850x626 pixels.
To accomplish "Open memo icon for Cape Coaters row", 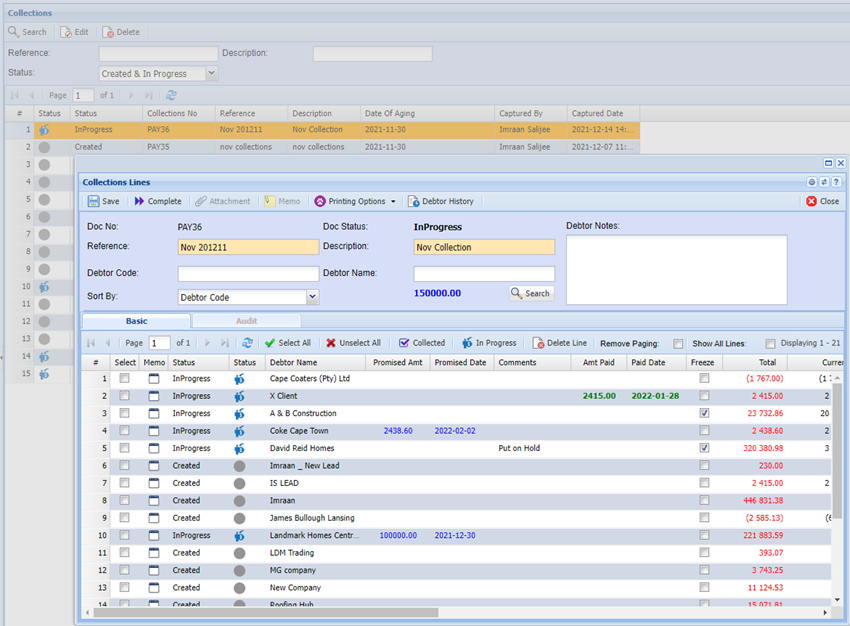I will click(x=154, y=379).
